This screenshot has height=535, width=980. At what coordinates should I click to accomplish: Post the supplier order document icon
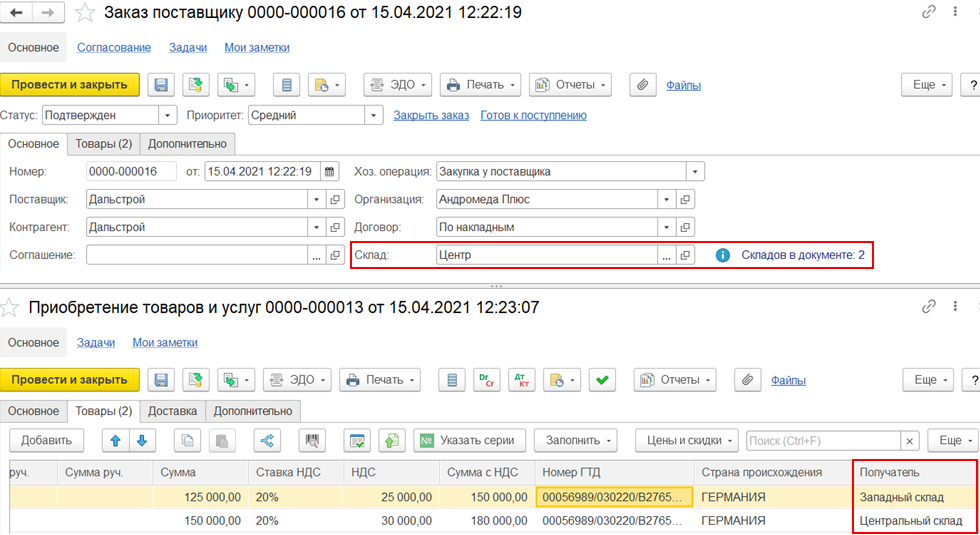click(196, 85)
